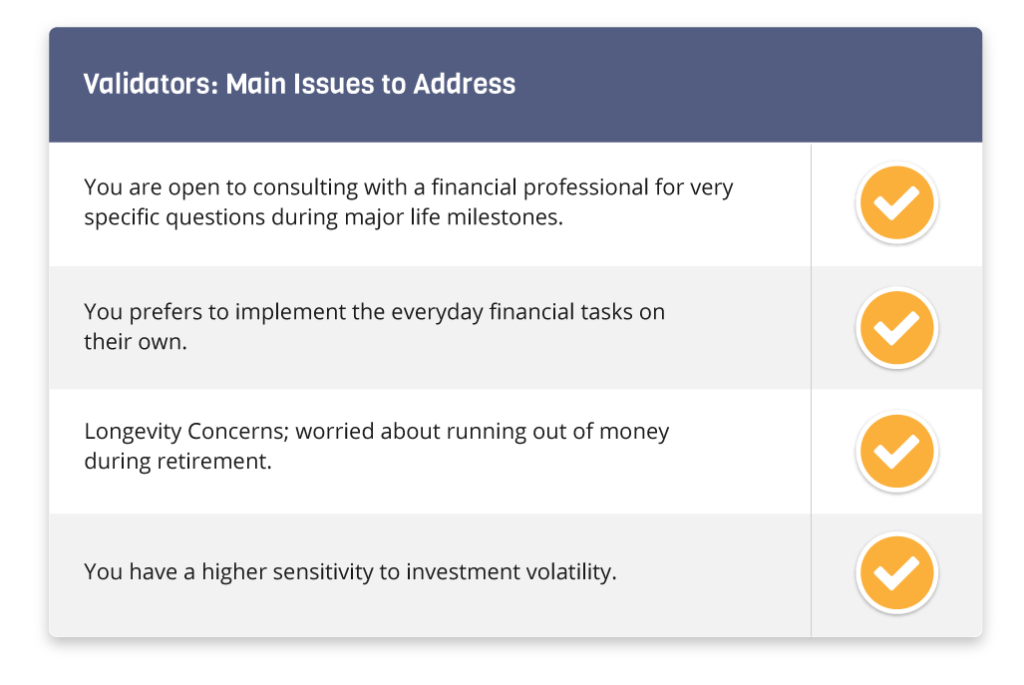Toggle the checkmark for Longevity Concerns

(896, 452)
